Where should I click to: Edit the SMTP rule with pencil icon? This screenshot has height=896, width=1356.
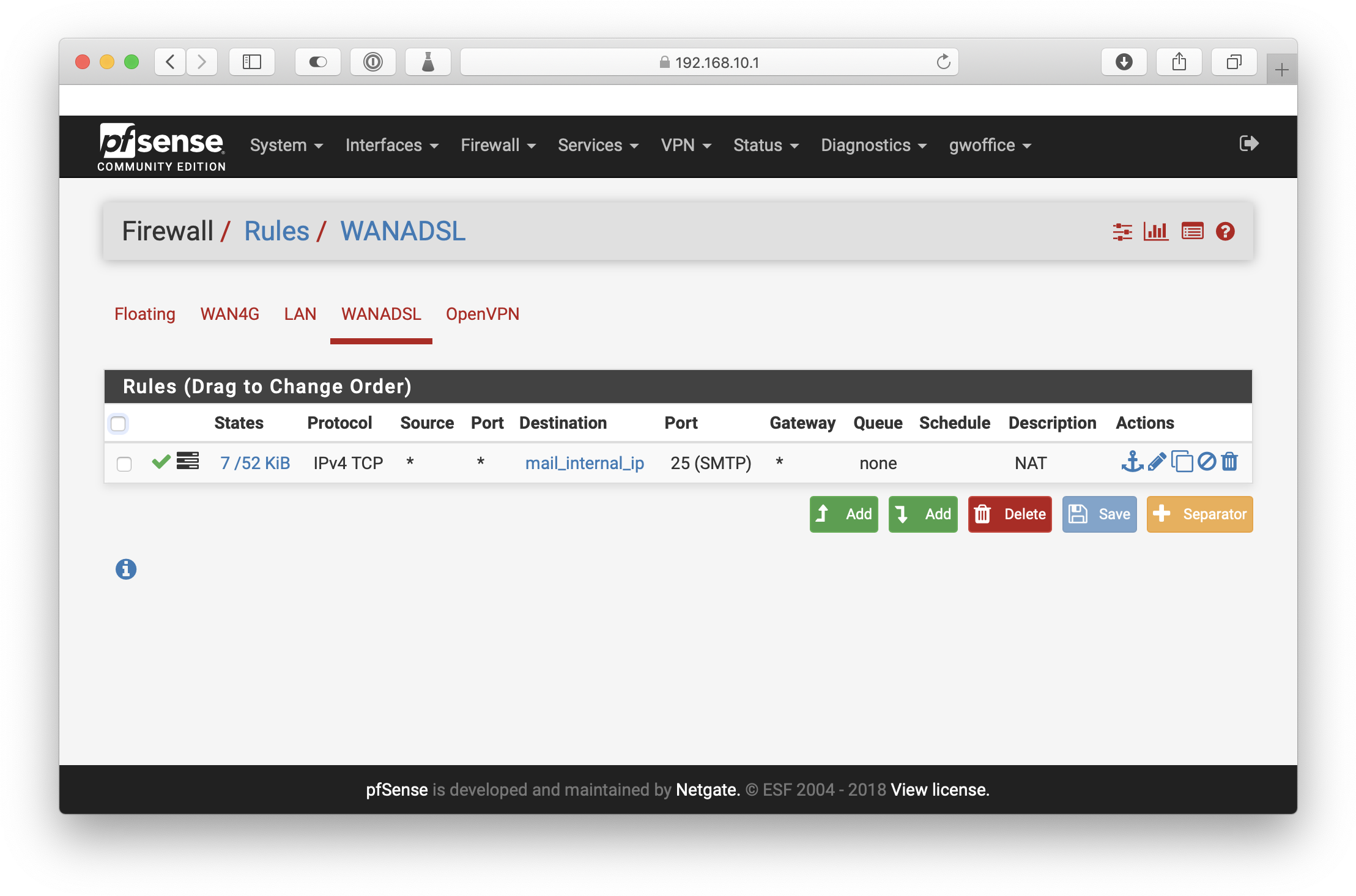[x=1157, y=462]
